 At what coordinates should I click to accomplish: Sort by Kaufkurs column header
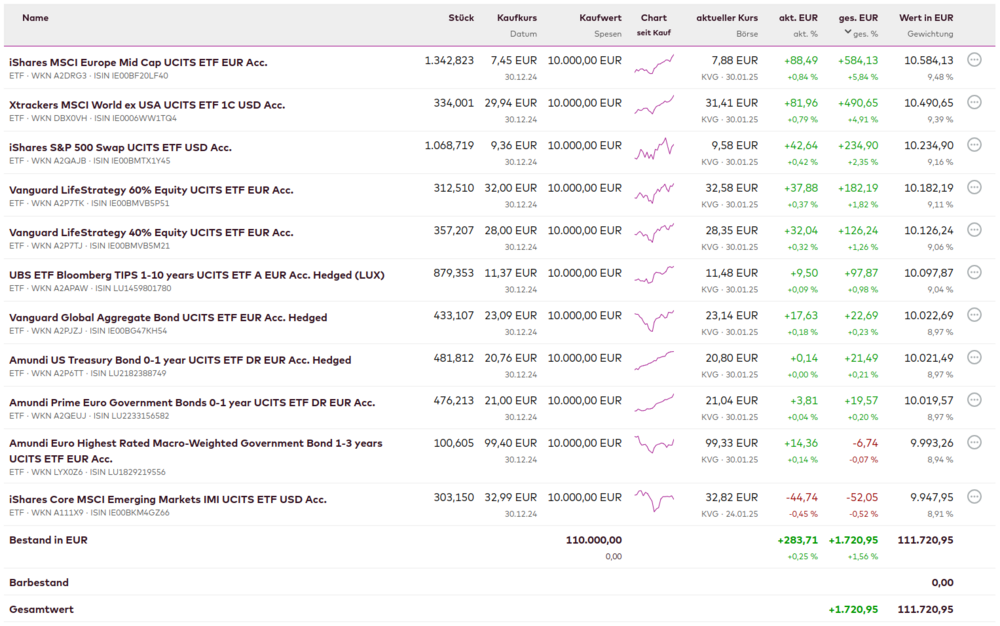[516, 18]
